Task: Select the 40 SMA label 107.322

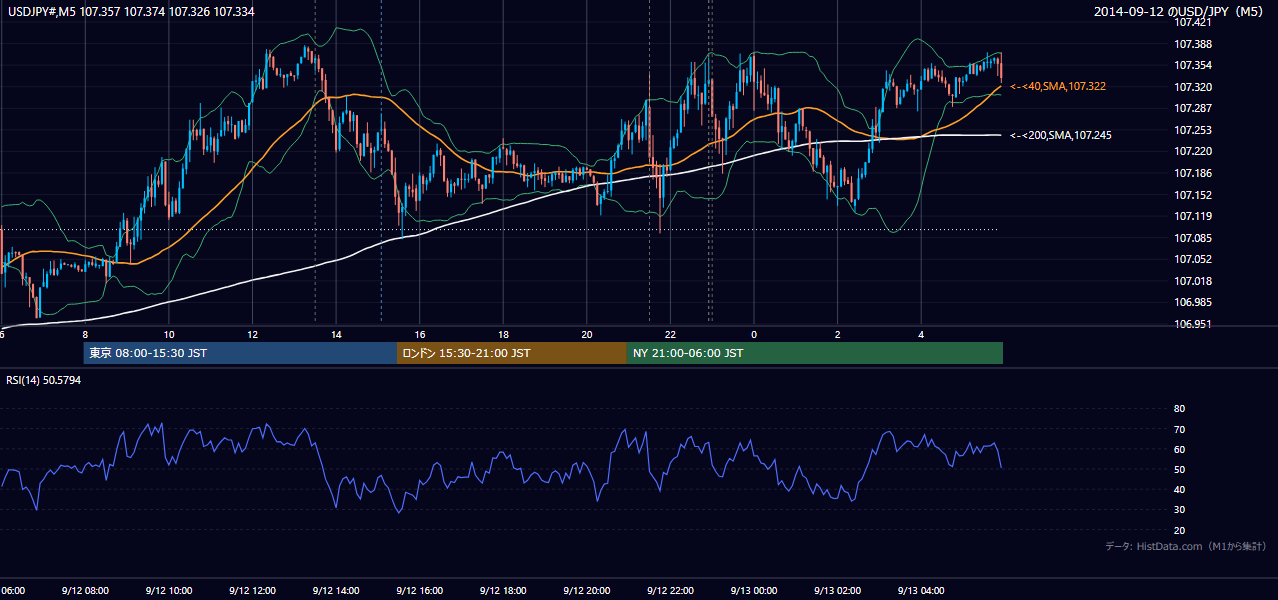Action: 1058,87
